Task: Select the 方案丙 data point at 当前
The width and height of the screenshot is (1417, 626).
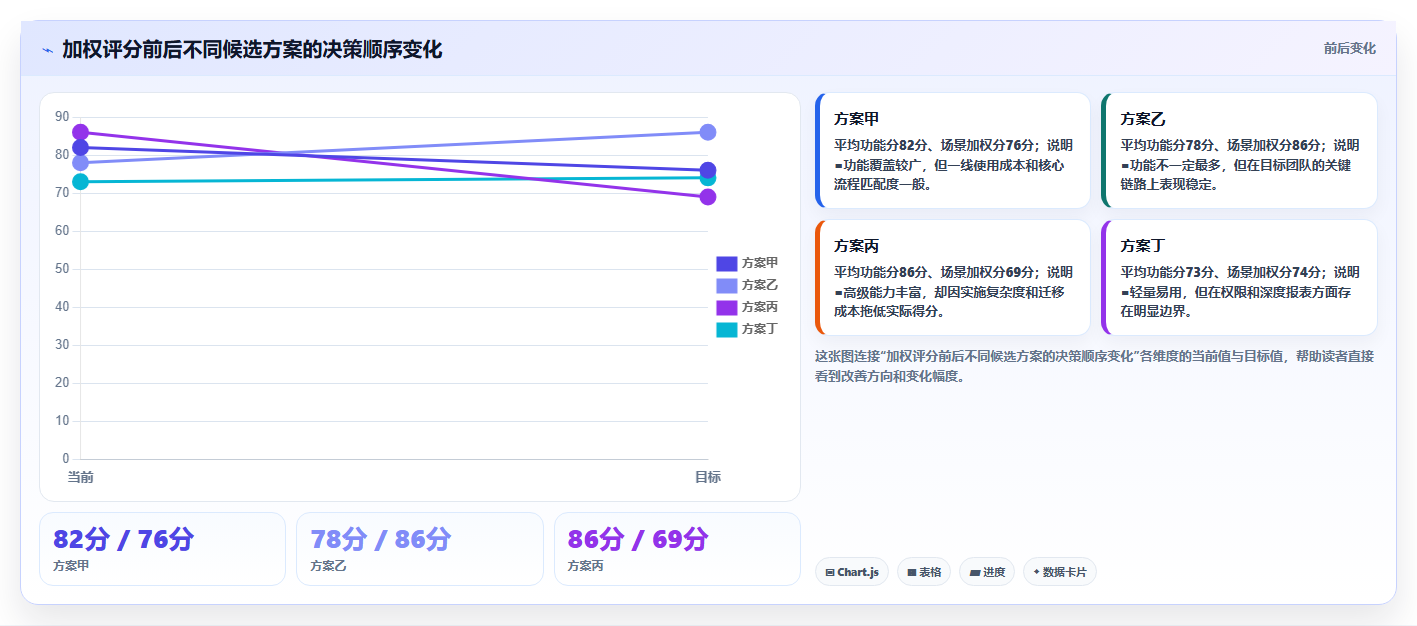Action: point(80,132)
